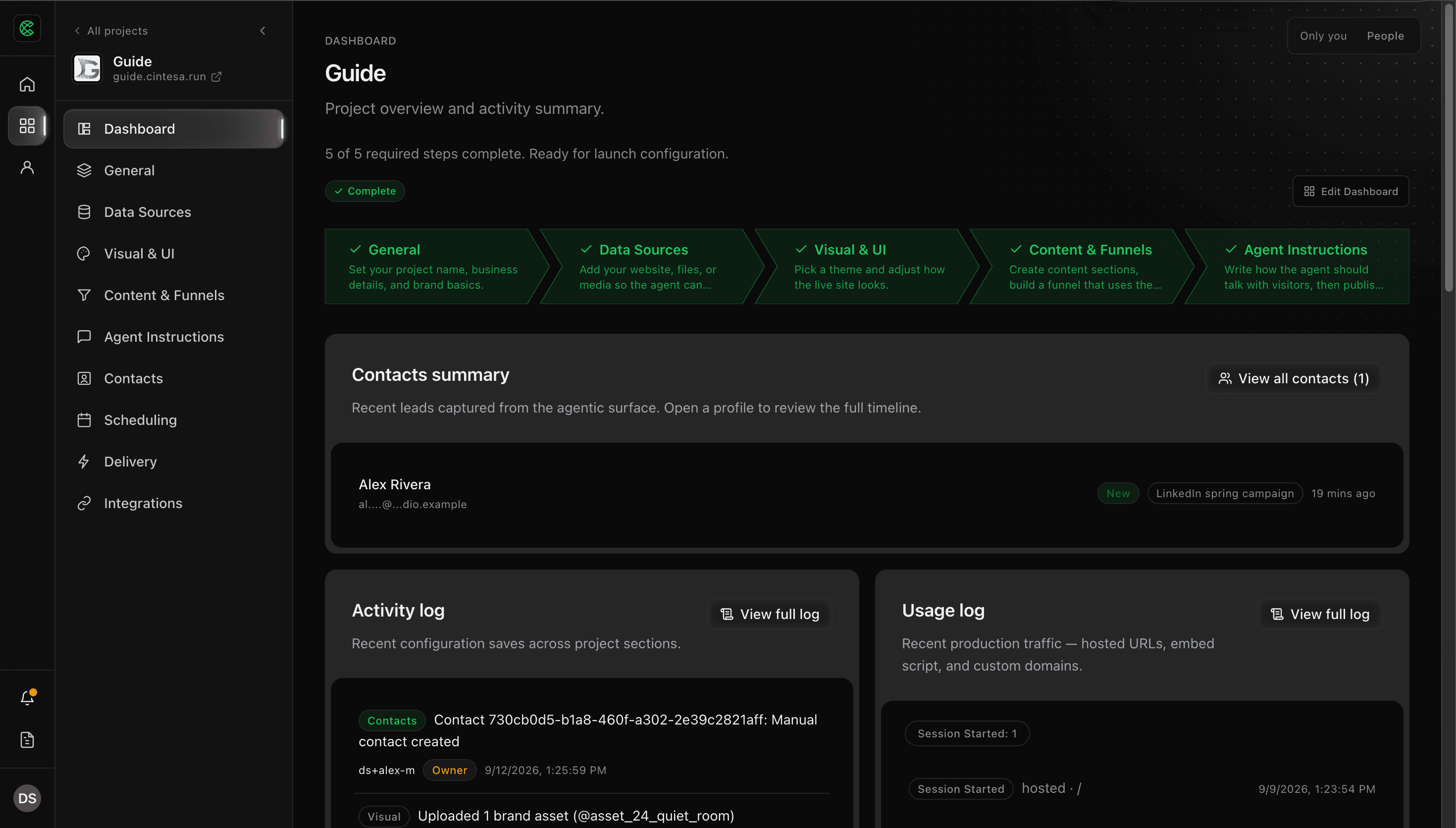The image size is (1456, 828).
Task: Click LinkedIn spring campaign tag
Action: tap(1225, 493)
